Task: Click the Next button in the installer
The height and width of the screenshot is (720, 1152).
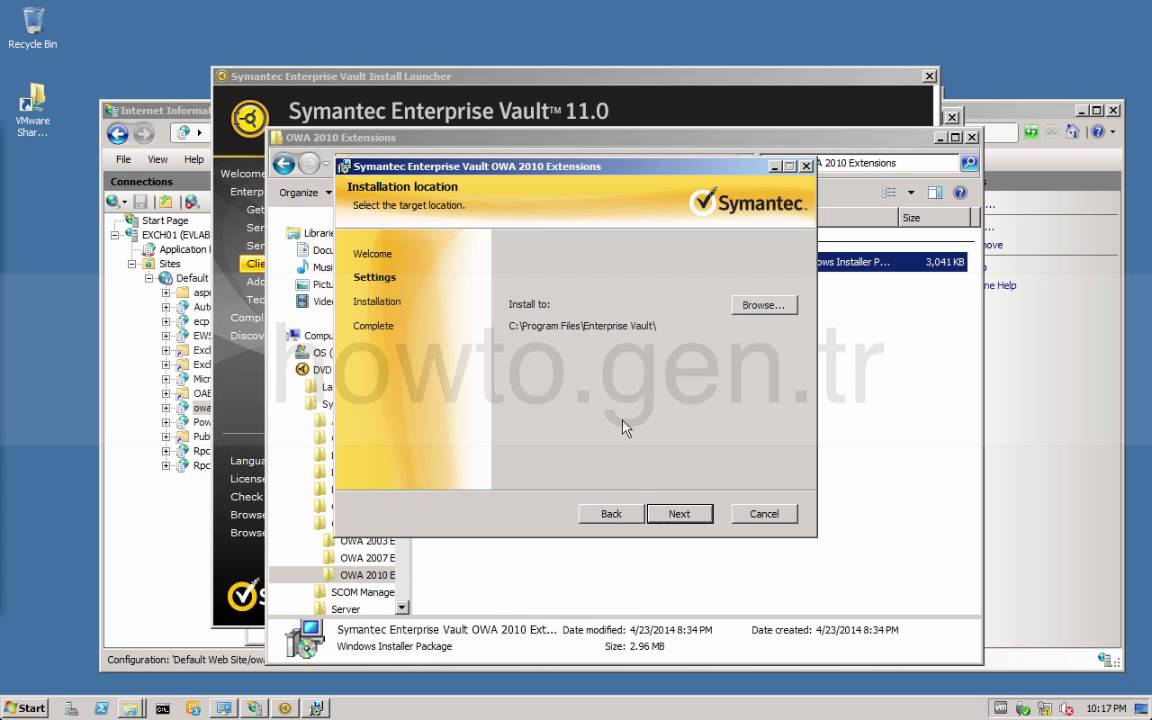Action: [x=680, y=514]
